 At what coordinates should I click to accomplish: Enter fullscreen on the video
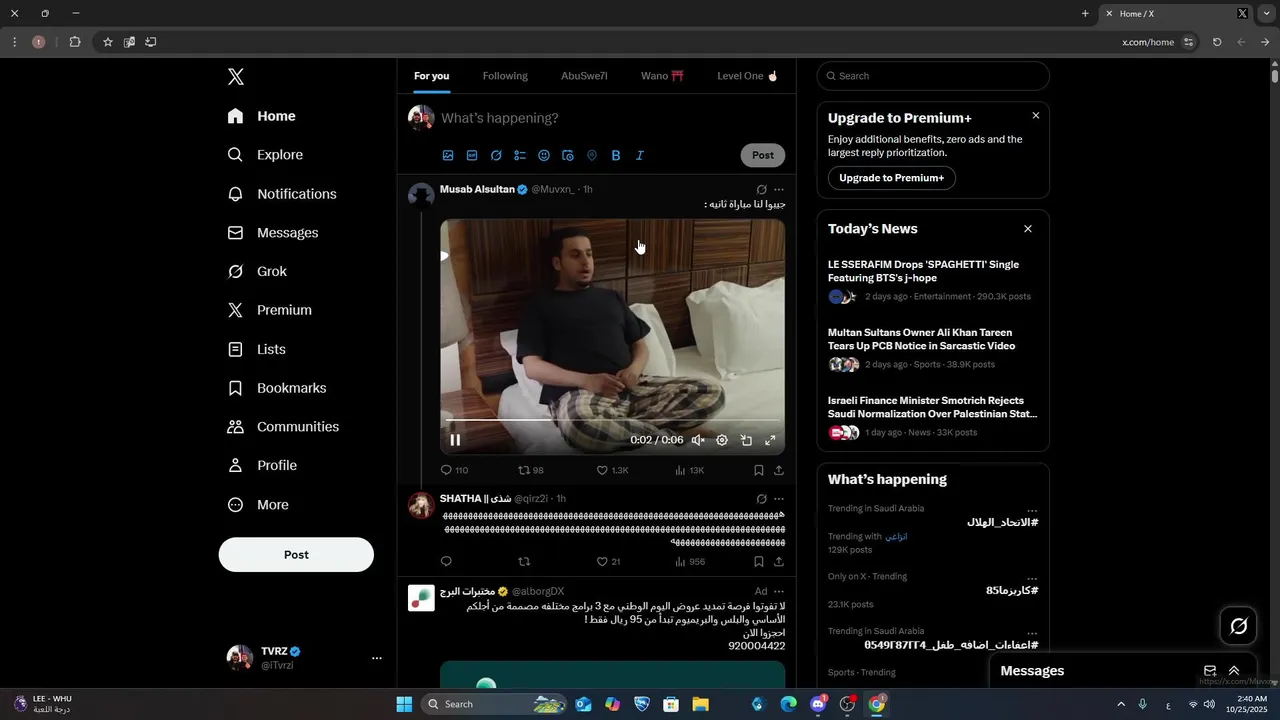point(770,440)
